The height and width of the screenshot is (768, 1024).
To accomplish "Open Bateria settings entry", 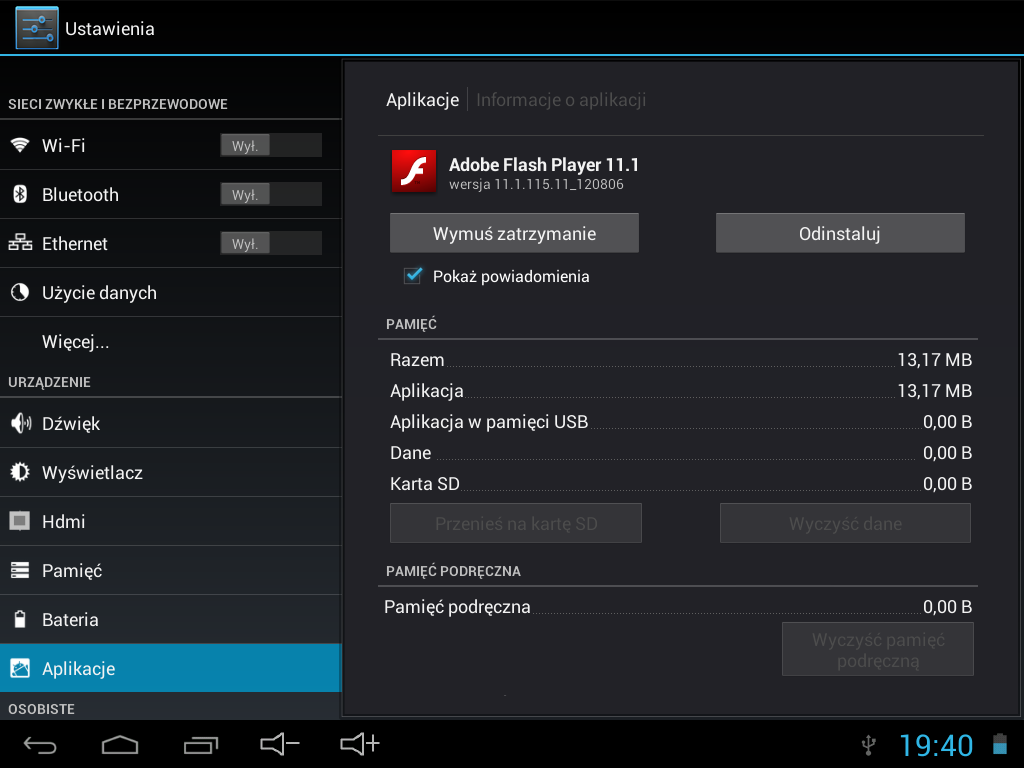I will point(171,619).
